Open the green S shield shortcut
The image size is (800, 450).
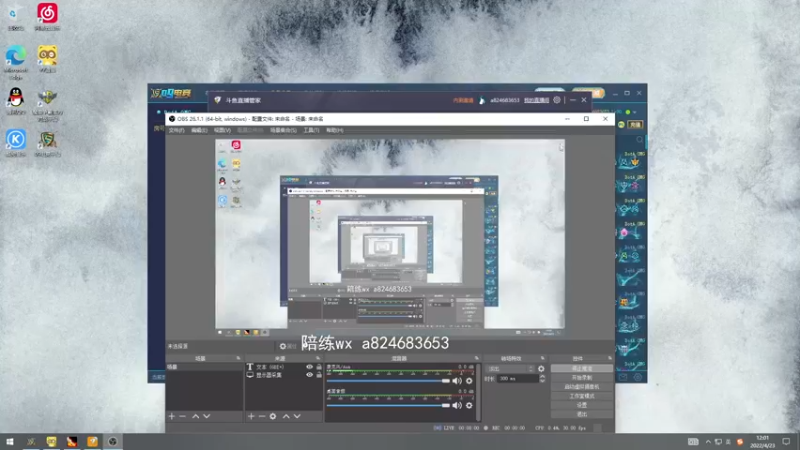click(x=47, y=143)
